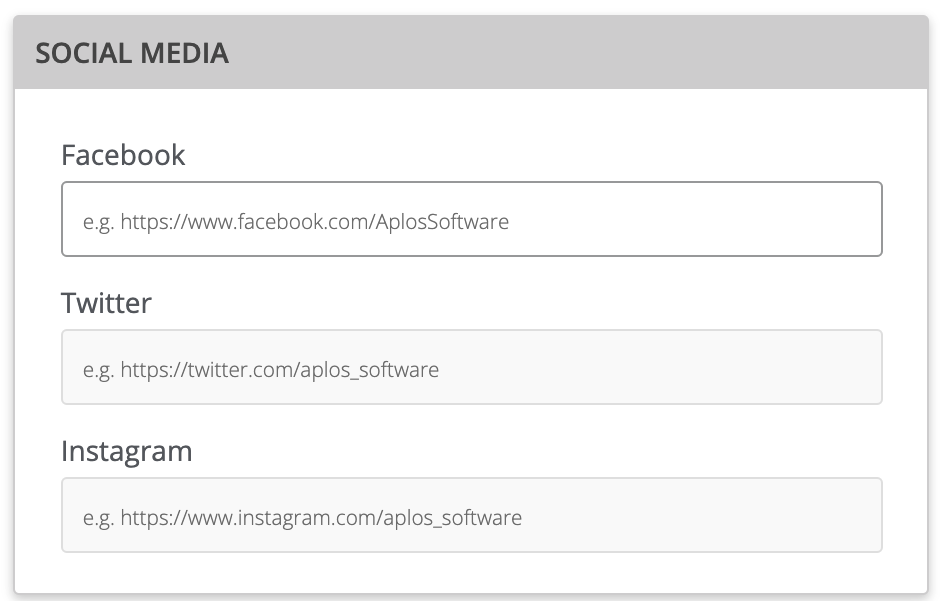The width and height of the screenshot is (945, 601).
Task: Place cursor in the focused Facebook textbox
Action: pyautogui.click(x=471, y=219)
